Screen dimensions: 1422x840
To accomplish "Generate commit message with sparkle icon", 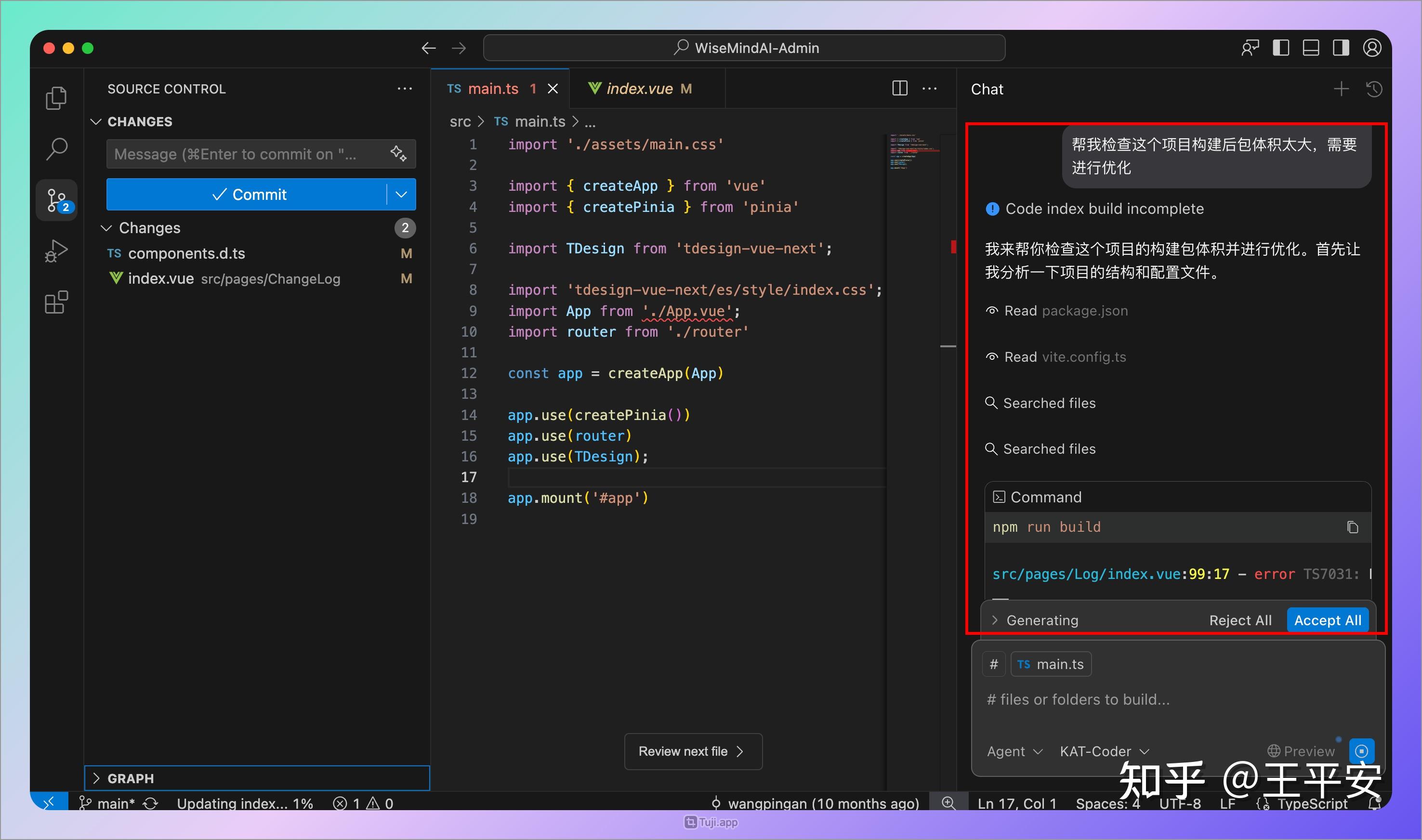I will 397,153.
